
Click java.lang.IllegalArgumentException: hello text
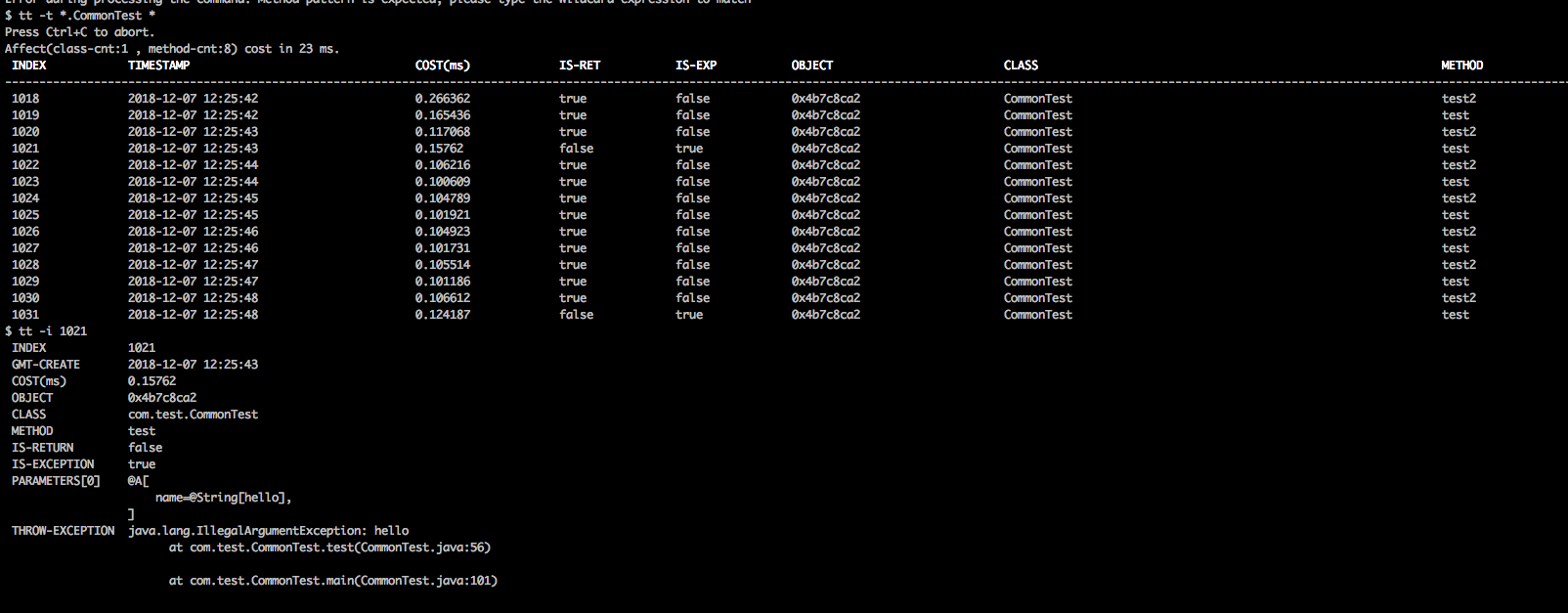(268, 531)
